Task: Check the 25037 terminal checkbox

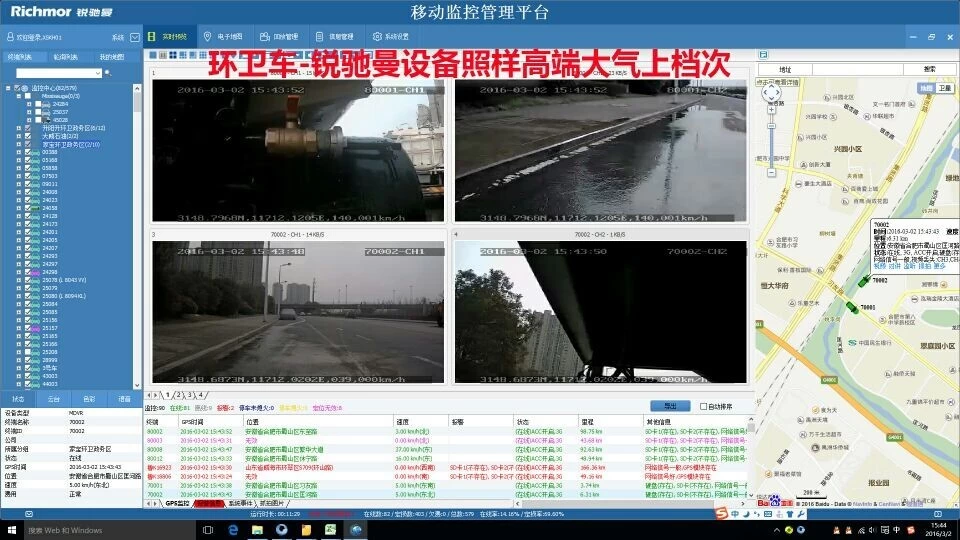Action: 38,112
